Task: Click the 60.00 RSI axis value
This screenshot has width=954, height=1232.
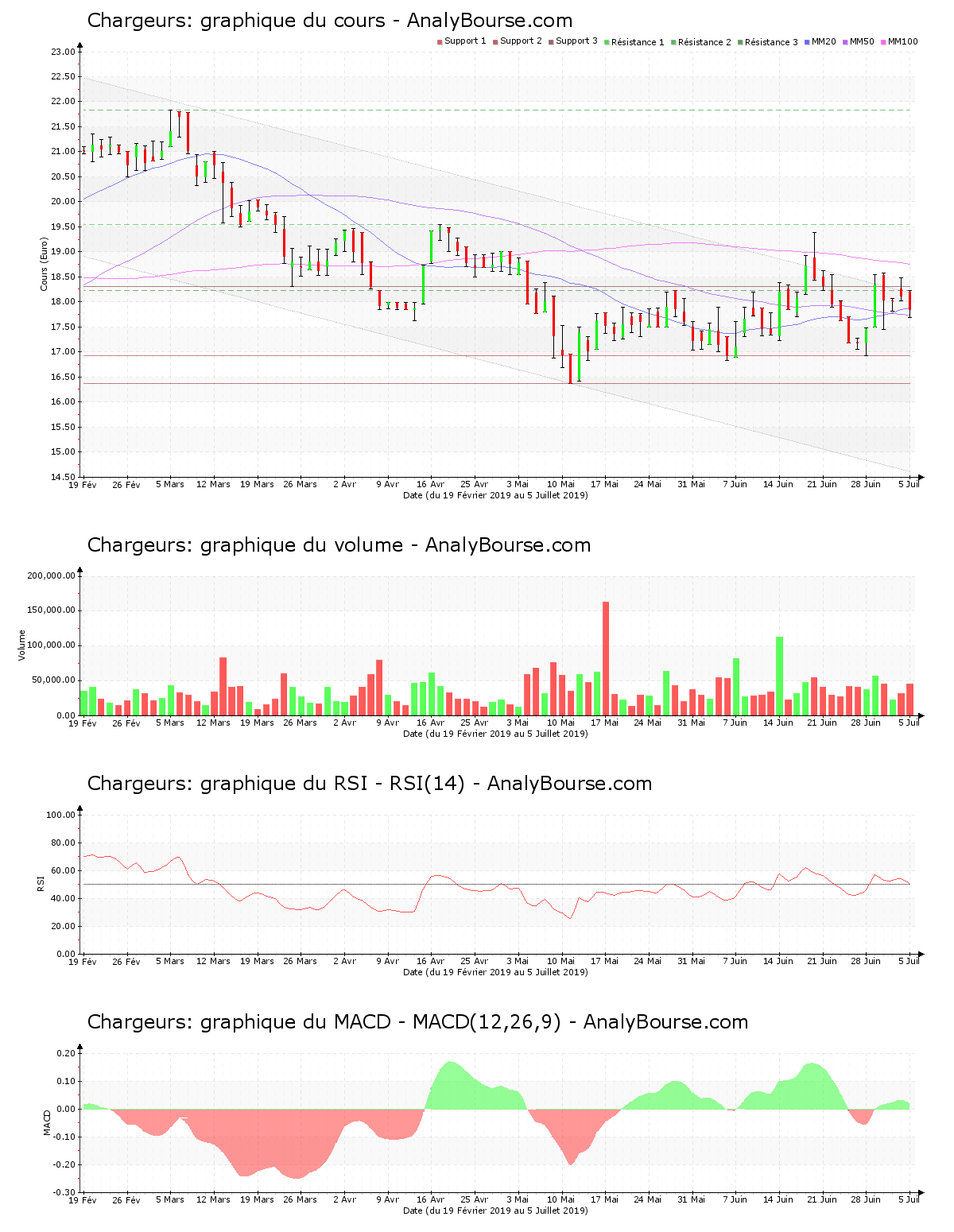Action: click(x=63, y=870)
